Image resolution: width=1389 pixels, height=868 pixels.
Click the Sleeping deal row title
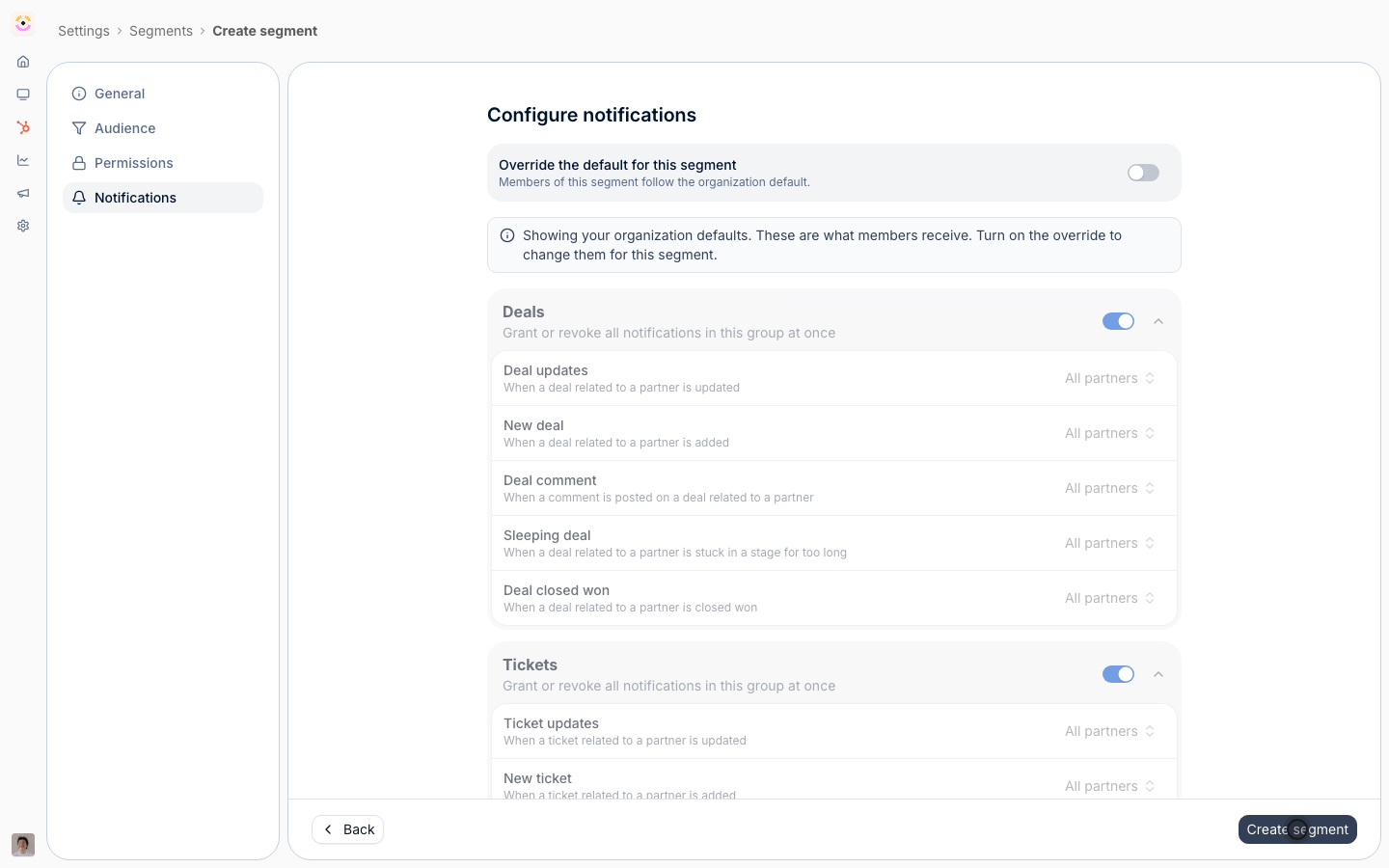547,535
